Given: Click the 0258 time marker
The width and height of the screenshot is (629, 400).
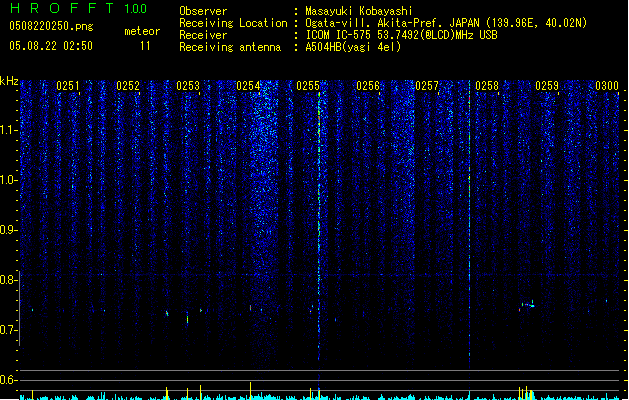Looking at the screenshot, I should (x=487, y=86).
